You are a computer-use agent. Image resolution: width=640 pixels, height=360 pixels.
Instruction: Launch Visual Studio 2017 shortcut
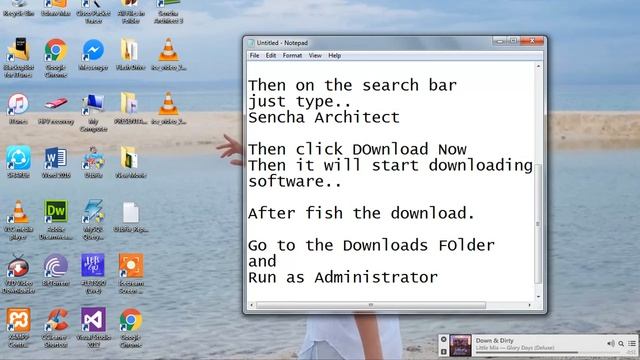coord(93,327)
